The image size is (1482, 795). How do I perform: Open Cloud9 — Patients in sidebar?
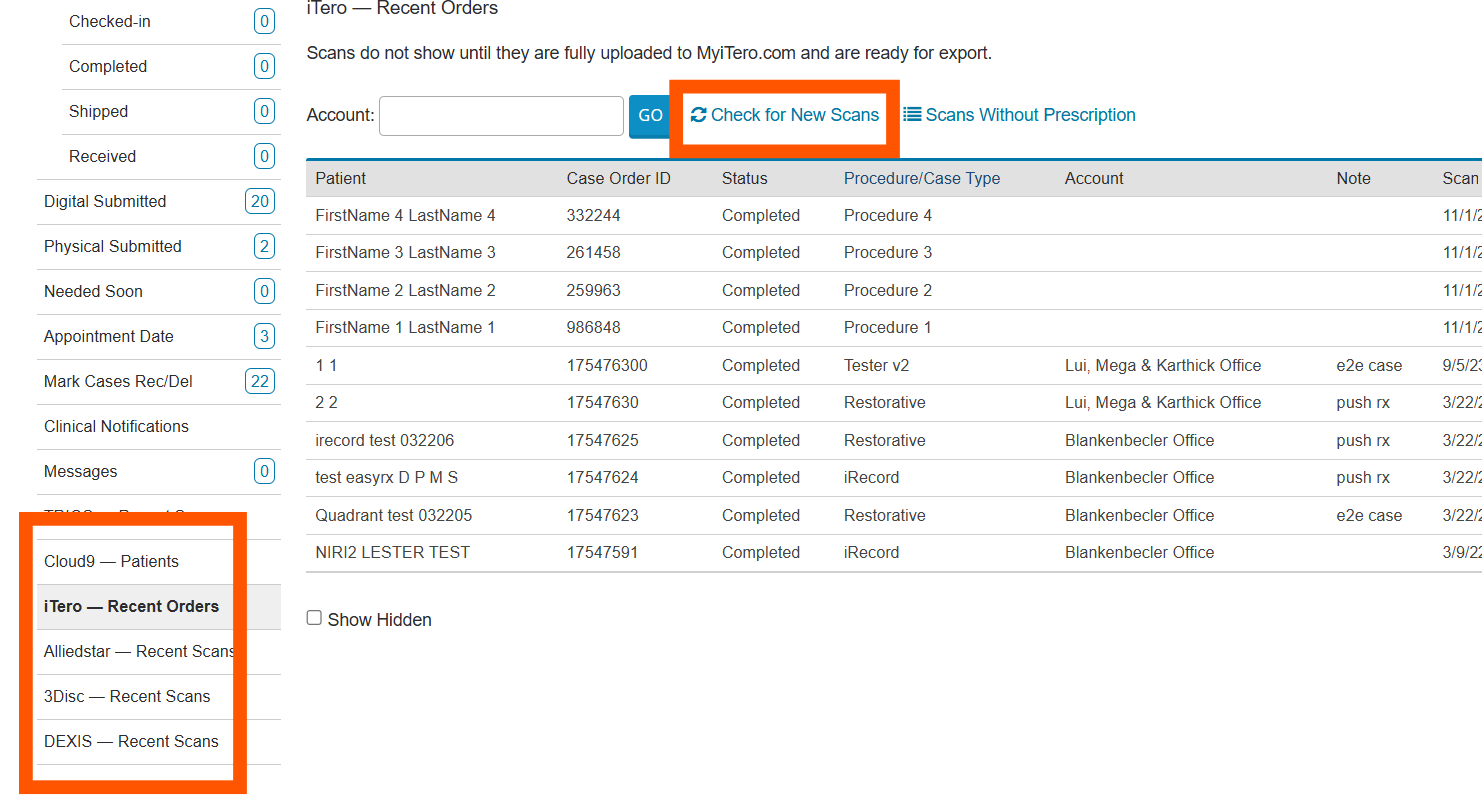coord(111,561)
